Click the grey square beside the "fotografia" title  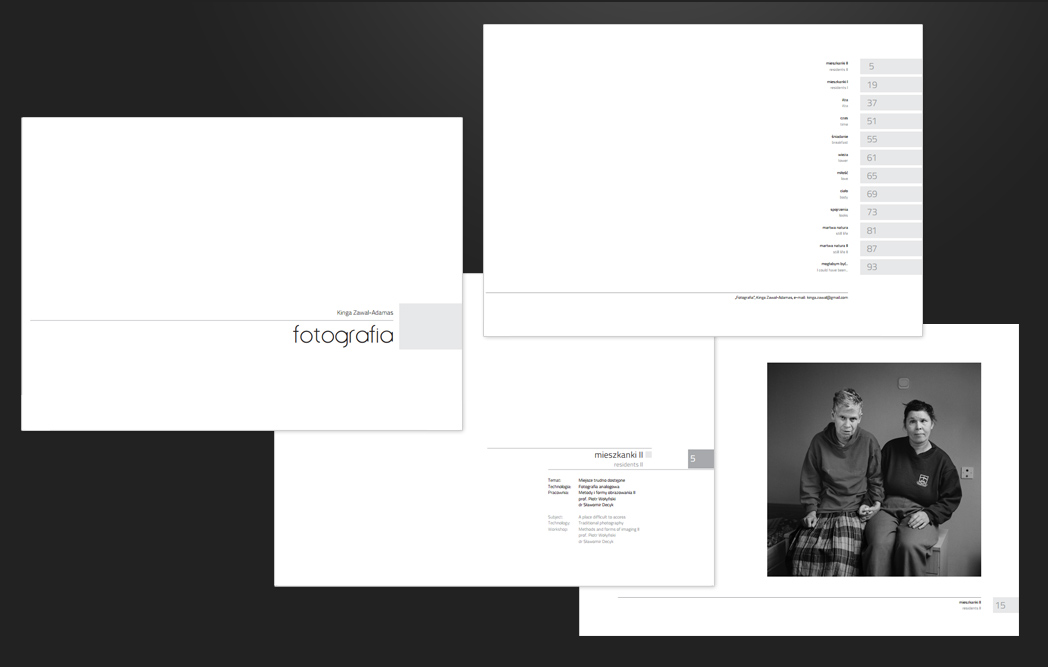pyautogui.click(x=430, y=326)
